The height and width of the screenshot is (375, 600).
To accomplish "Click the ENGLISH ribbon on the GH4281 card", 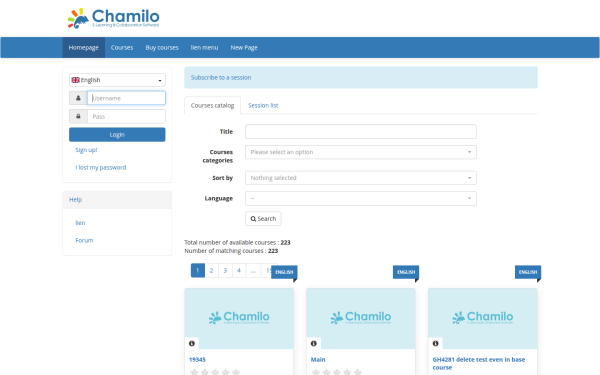I will click(528, 272).
